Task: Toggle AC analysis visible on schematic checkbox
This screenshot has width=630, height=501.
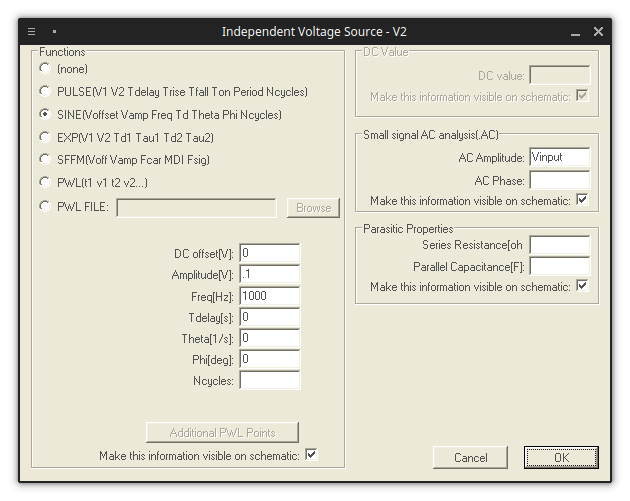Action: [582, 200]
